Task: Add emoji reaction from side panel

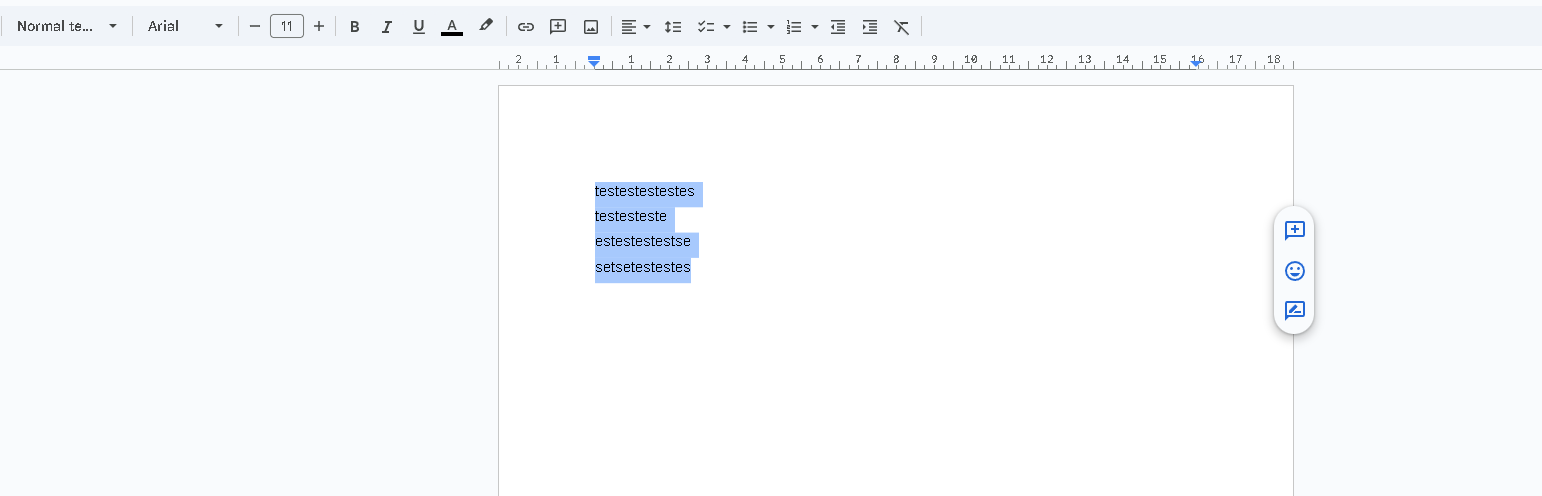Action: coord(1294,271)
